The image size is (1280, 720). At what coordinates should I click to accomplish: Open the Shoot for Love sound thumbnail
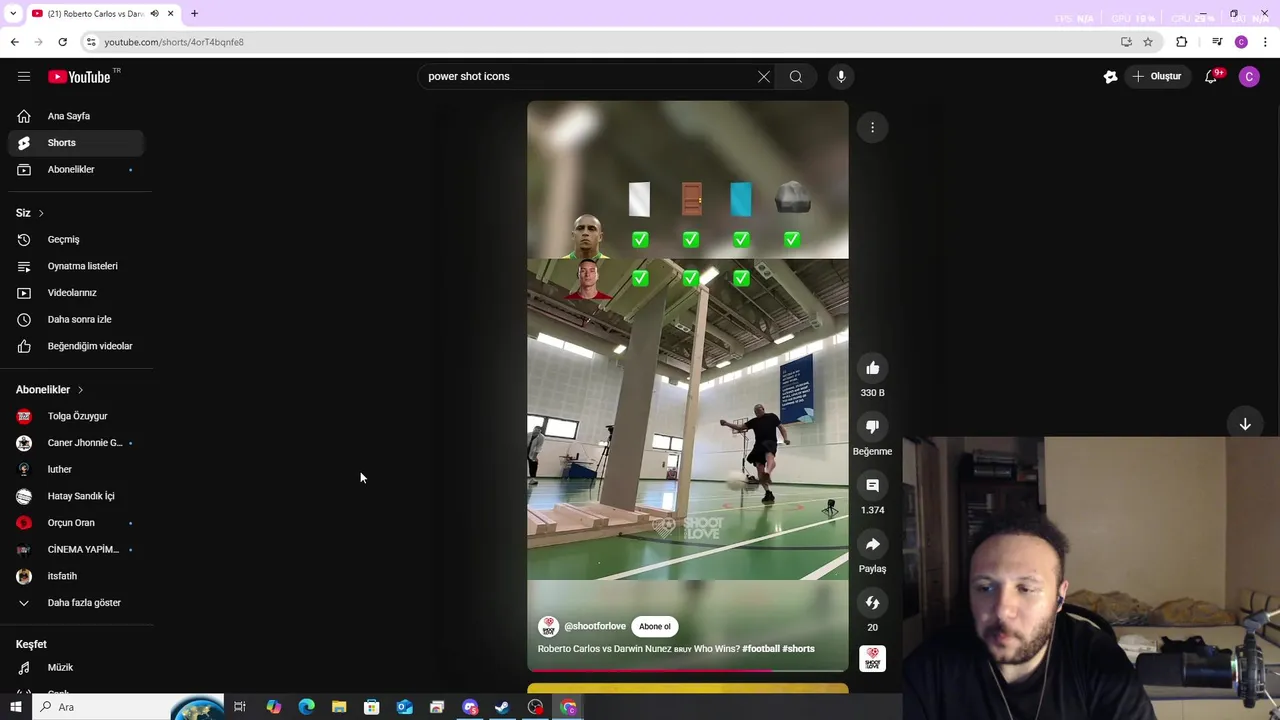[x=872, y=658]
